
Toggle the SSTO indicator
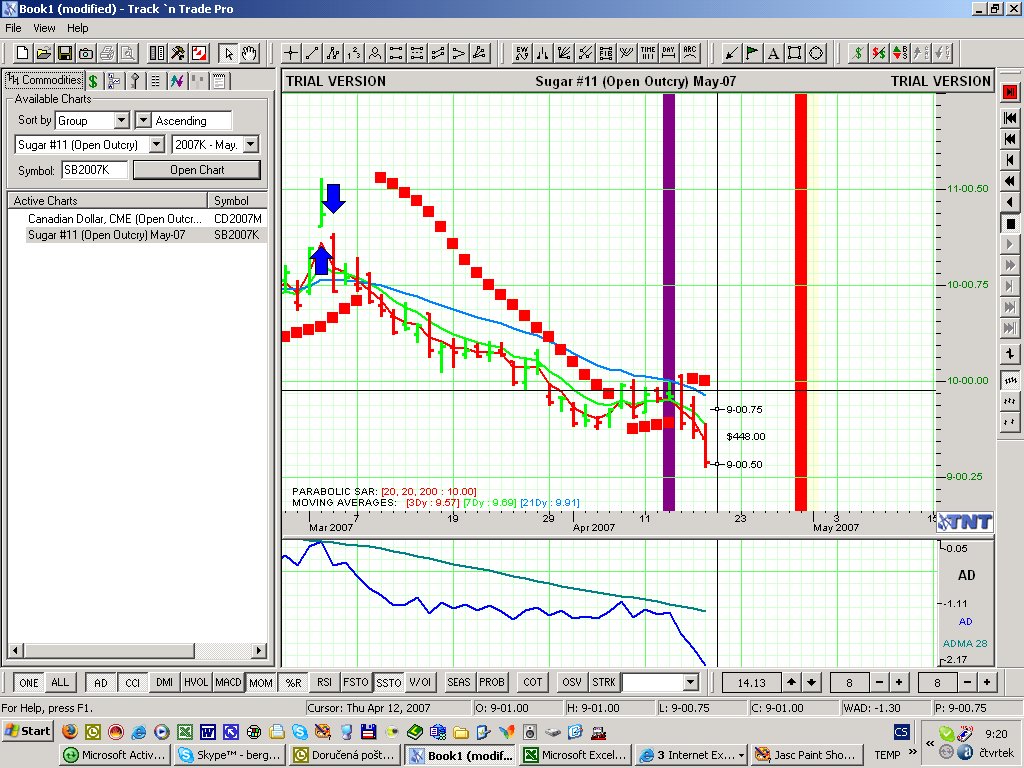click(389, 682)
